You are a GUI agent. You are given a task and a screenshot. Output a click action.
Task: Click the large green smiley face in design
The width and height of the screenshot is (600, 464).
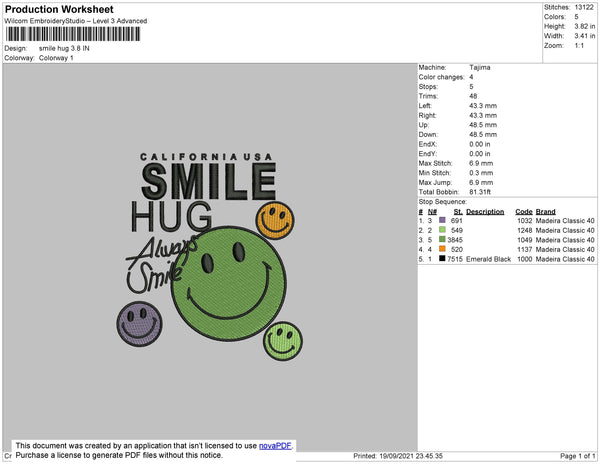(x=229, y=283)
